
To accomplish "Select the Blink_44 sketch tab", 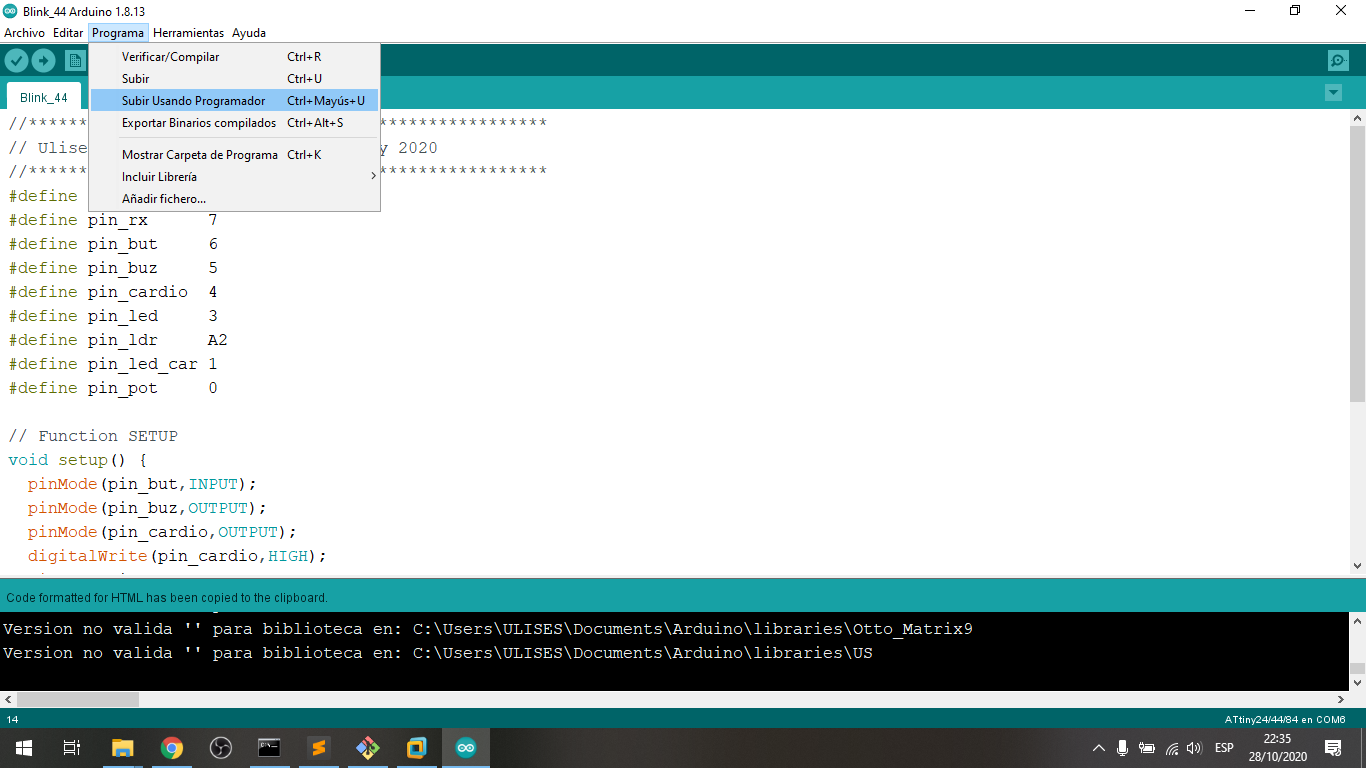I will pyautogui.click(x=44, y=97).
